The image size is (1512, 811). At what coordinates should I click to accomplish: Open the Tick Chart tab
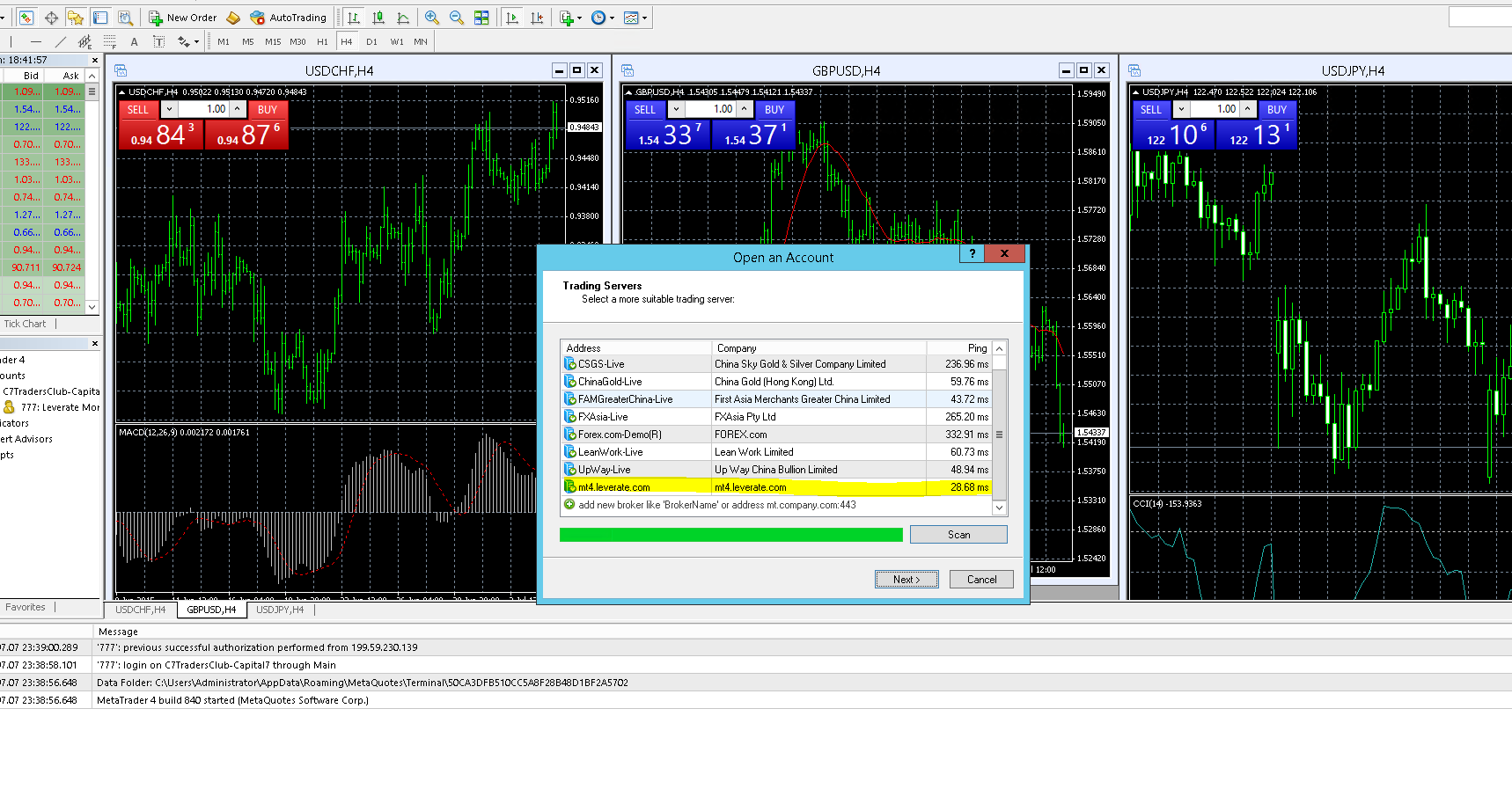click(25, 324)
